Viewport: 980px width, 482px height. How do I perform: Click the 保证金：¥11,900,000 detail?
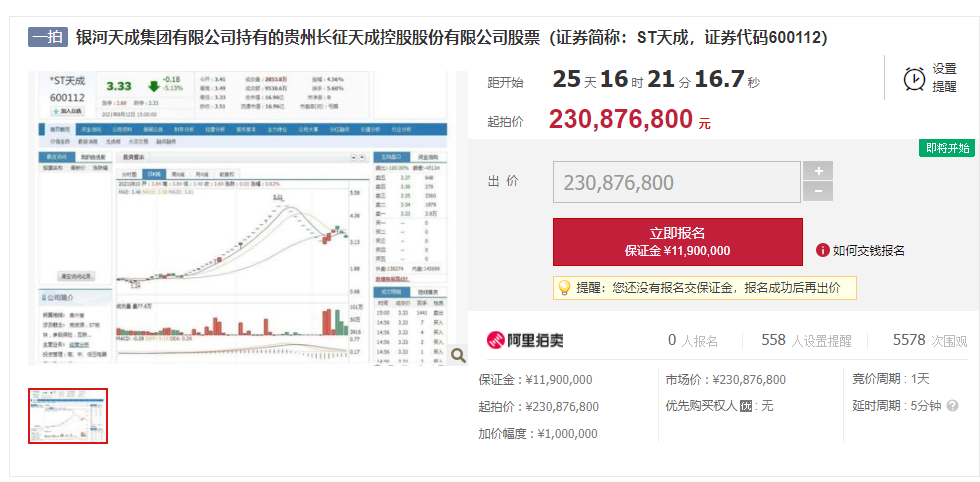coord(536,379)
